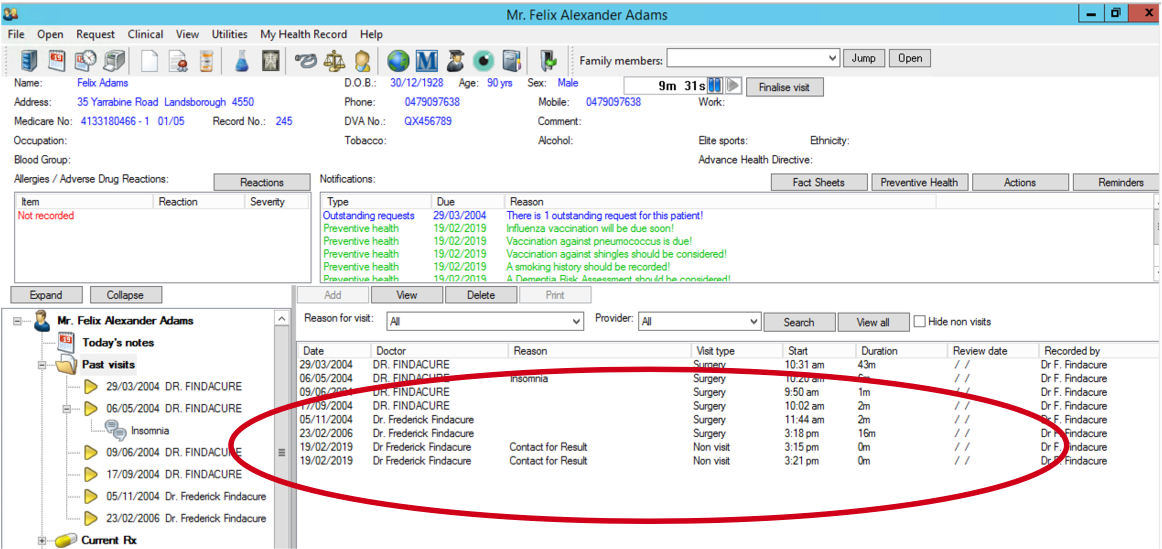Screen dimensions: 1162x549
Task: Click the calendar-with-clock waiting room icon
Action: [85, 59]
